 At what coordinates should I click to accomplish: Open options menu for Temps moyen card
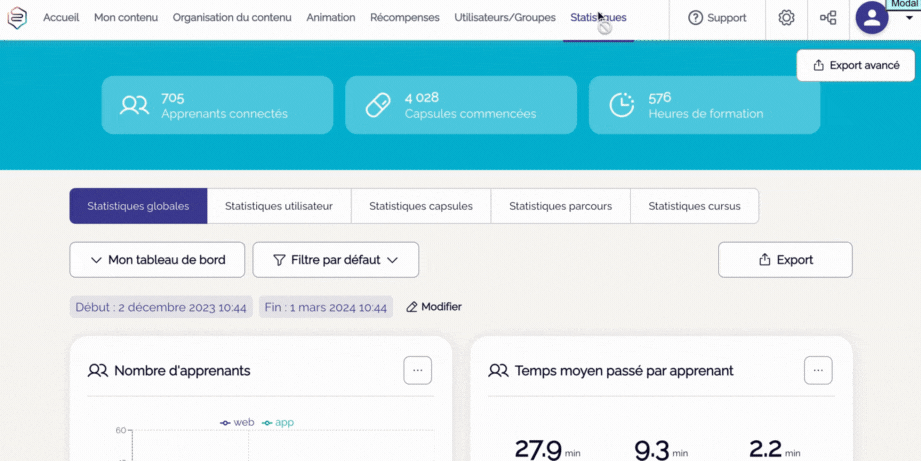pos(818,370)
